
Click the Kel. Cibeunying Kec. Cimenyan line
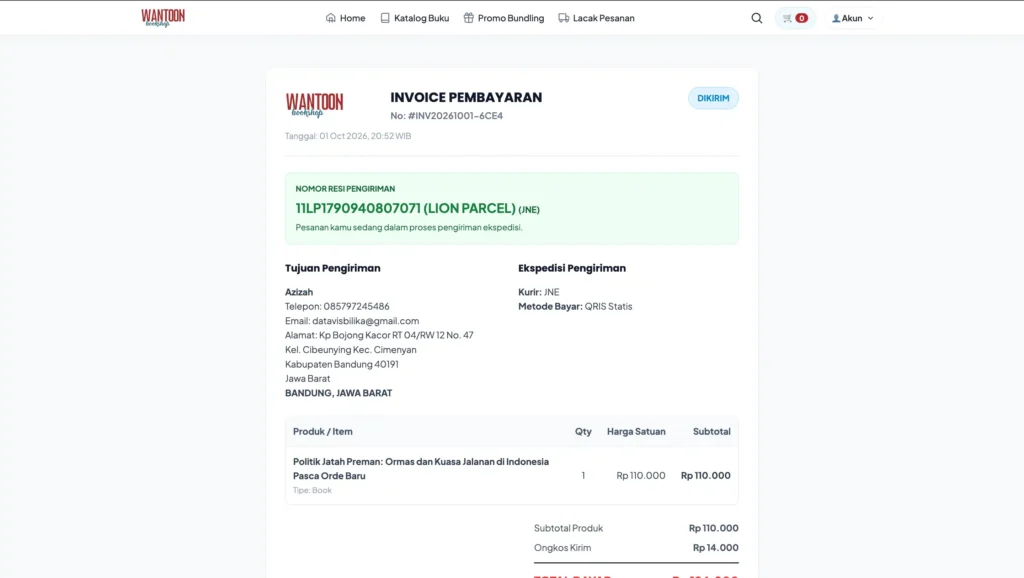[351, 349]
